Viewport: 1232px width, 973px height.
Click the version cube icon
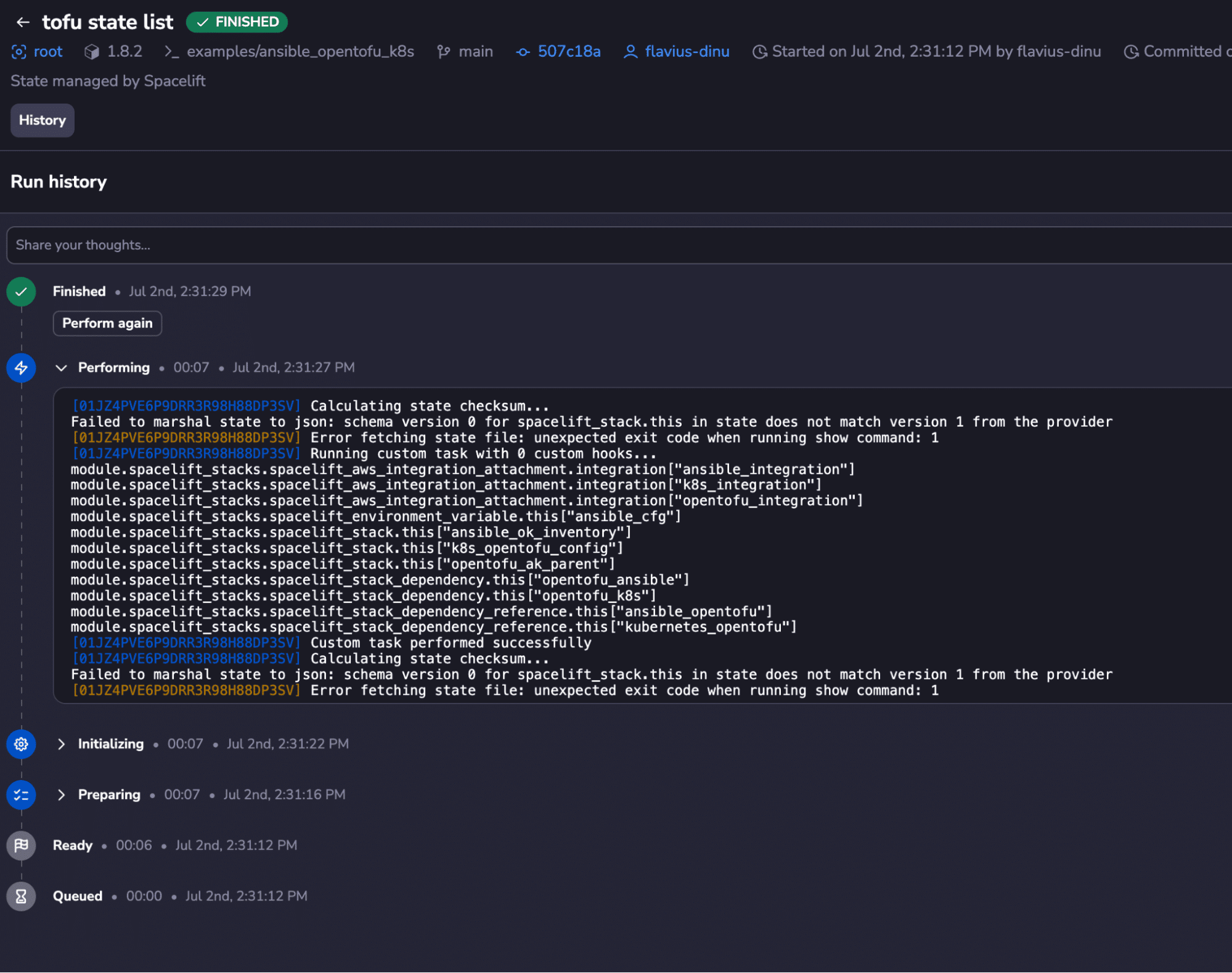click(92, 52)
